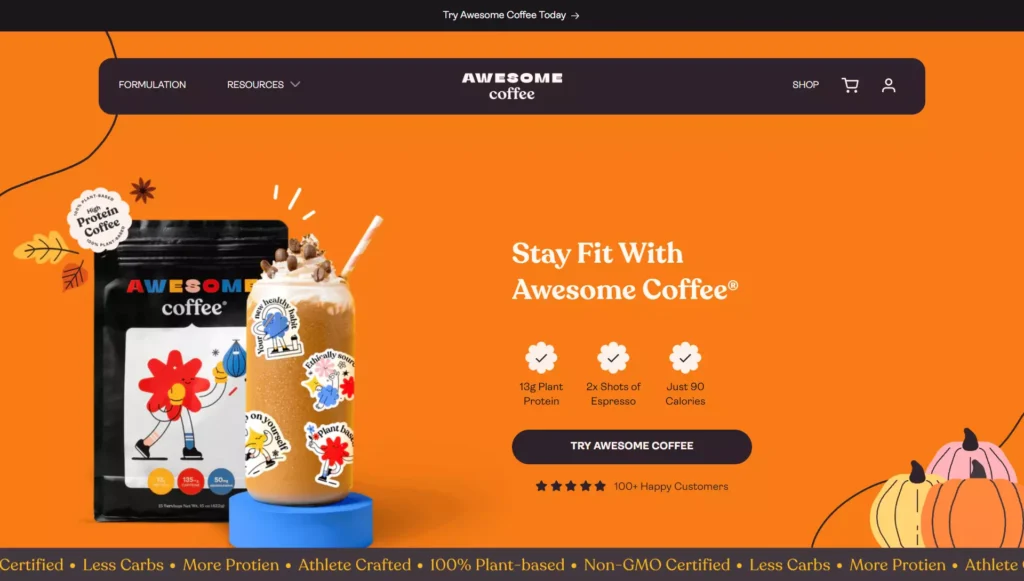Screen dimensions: 1024x581
Task: Expand the Resources dropdown chevron
Action: pos(295,84)
